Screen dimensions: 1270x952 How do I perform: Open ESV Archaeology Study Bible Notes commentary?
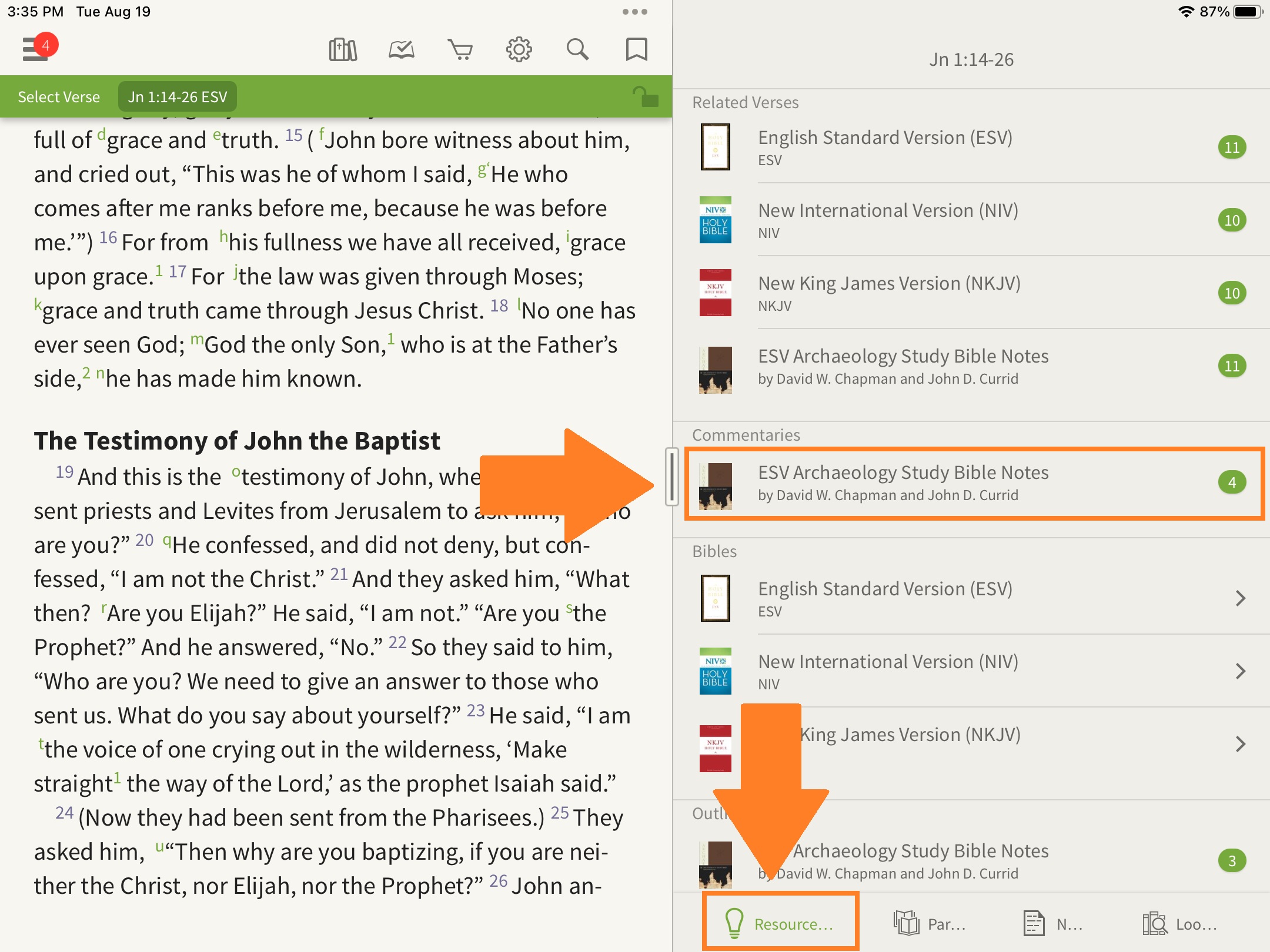974,483
